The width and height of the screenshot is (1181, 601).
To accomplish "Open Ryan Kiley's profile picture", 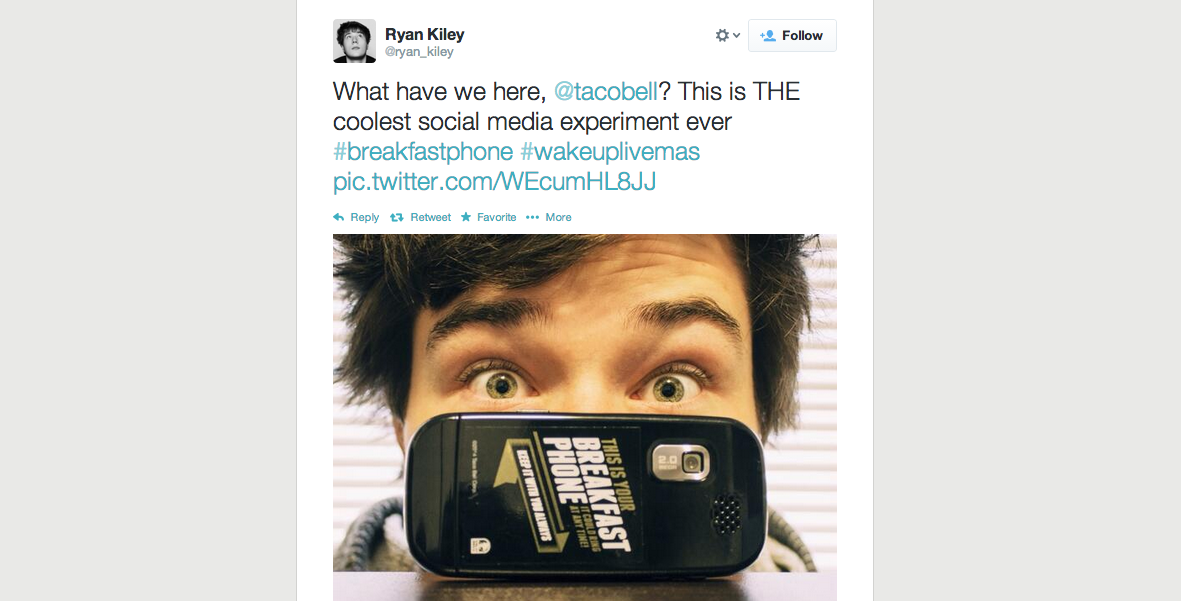I will click(354, 40).
